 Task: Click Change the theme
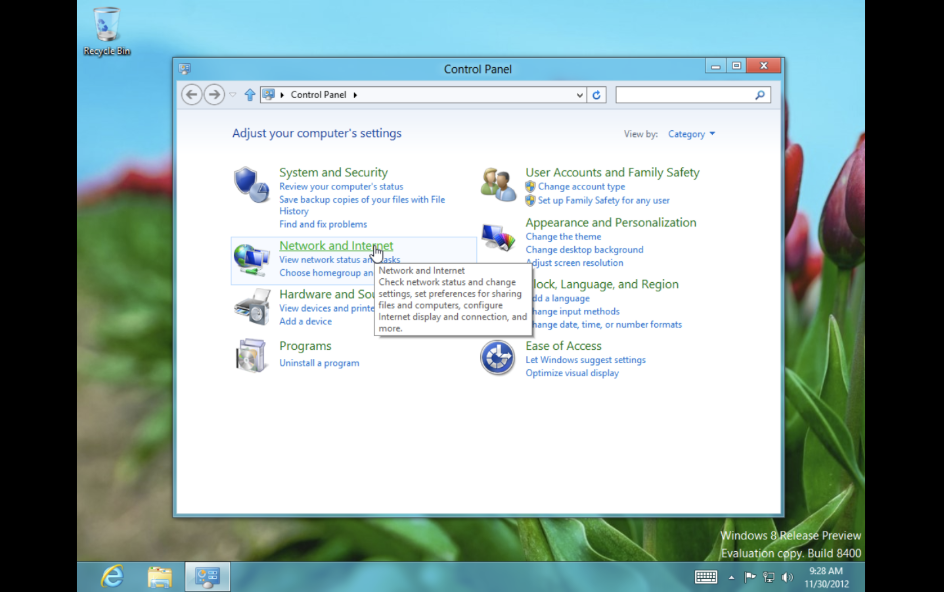[x=563, y=237]
